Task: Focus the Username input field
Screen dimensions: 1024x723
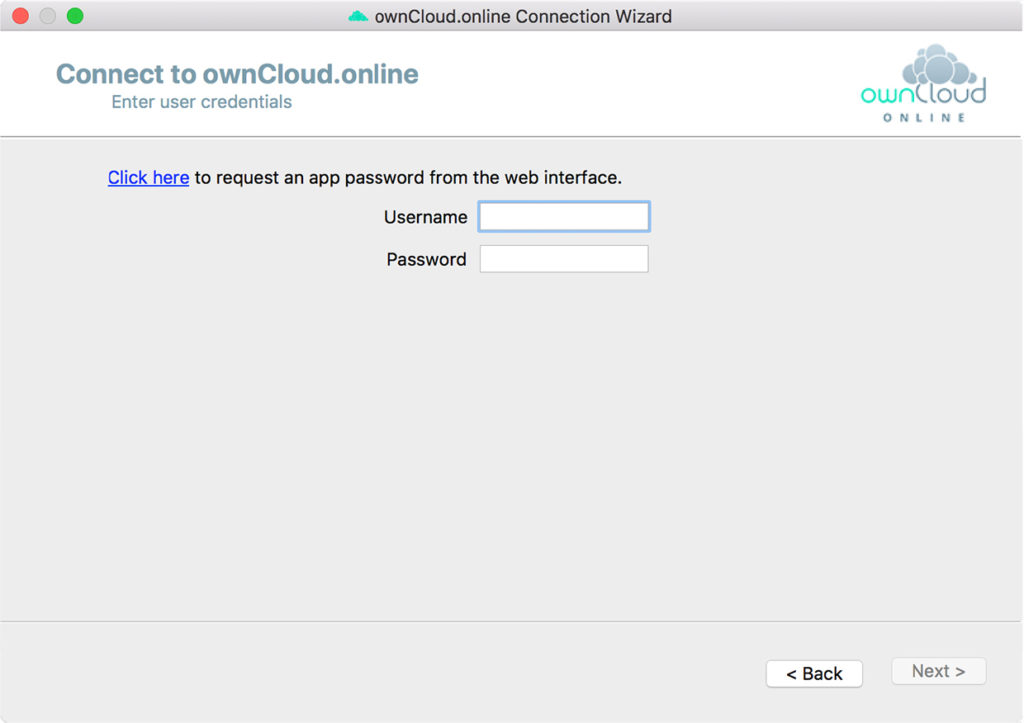Action: tap(563, 216)
